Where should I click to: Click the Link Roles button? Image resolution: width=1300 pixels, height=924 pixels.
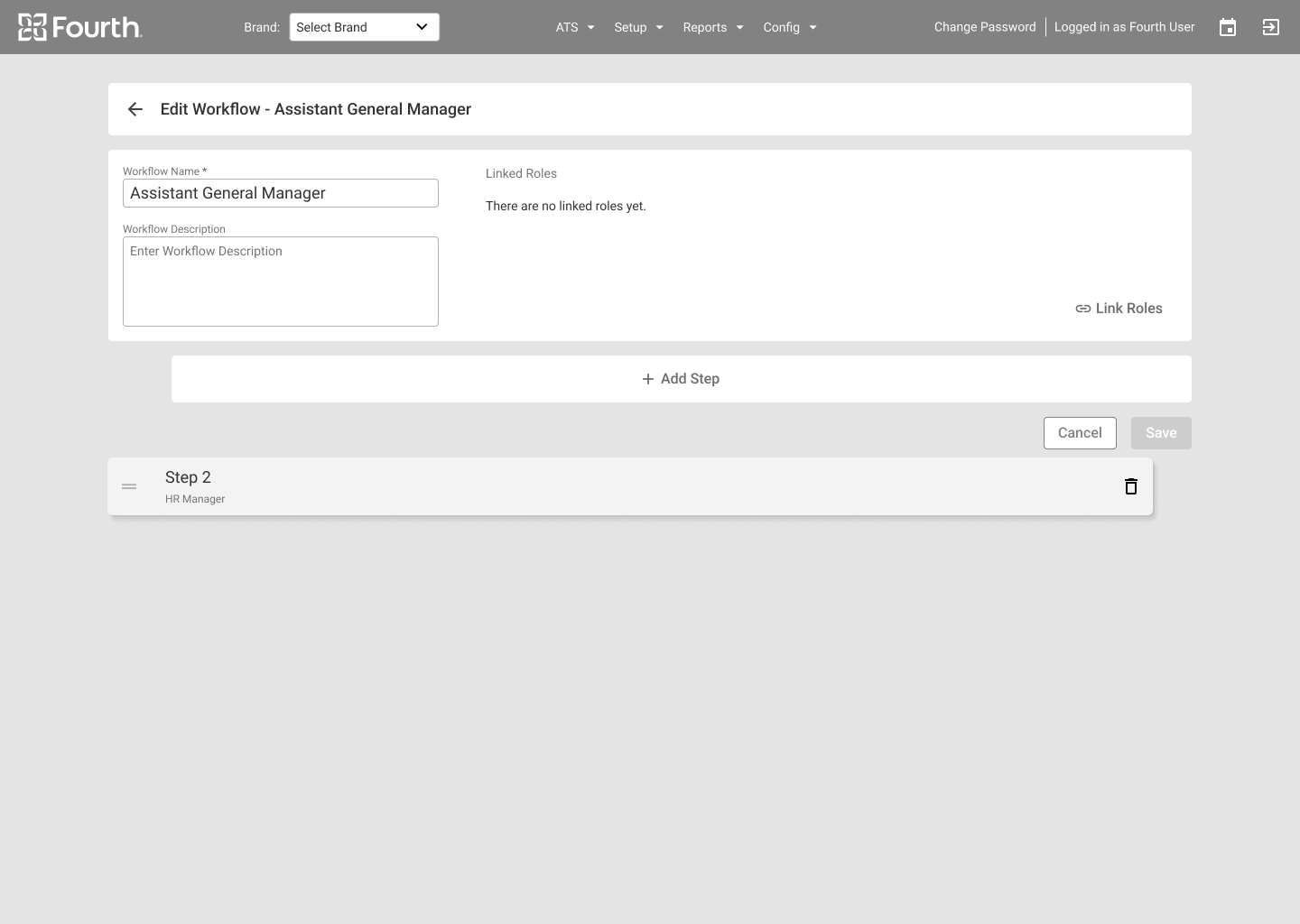point(1119,309)
